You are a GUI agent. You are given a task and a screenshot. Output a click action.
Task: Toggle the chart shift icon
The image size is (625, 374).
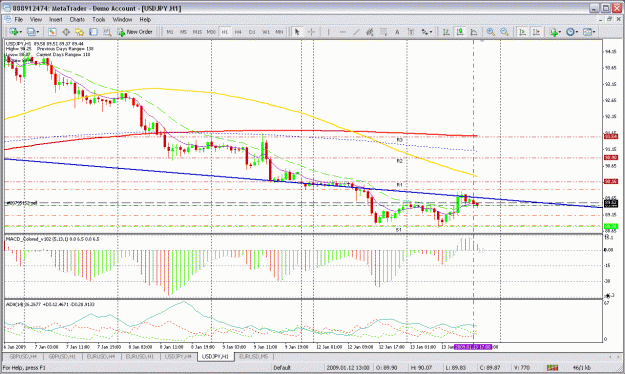536,32
